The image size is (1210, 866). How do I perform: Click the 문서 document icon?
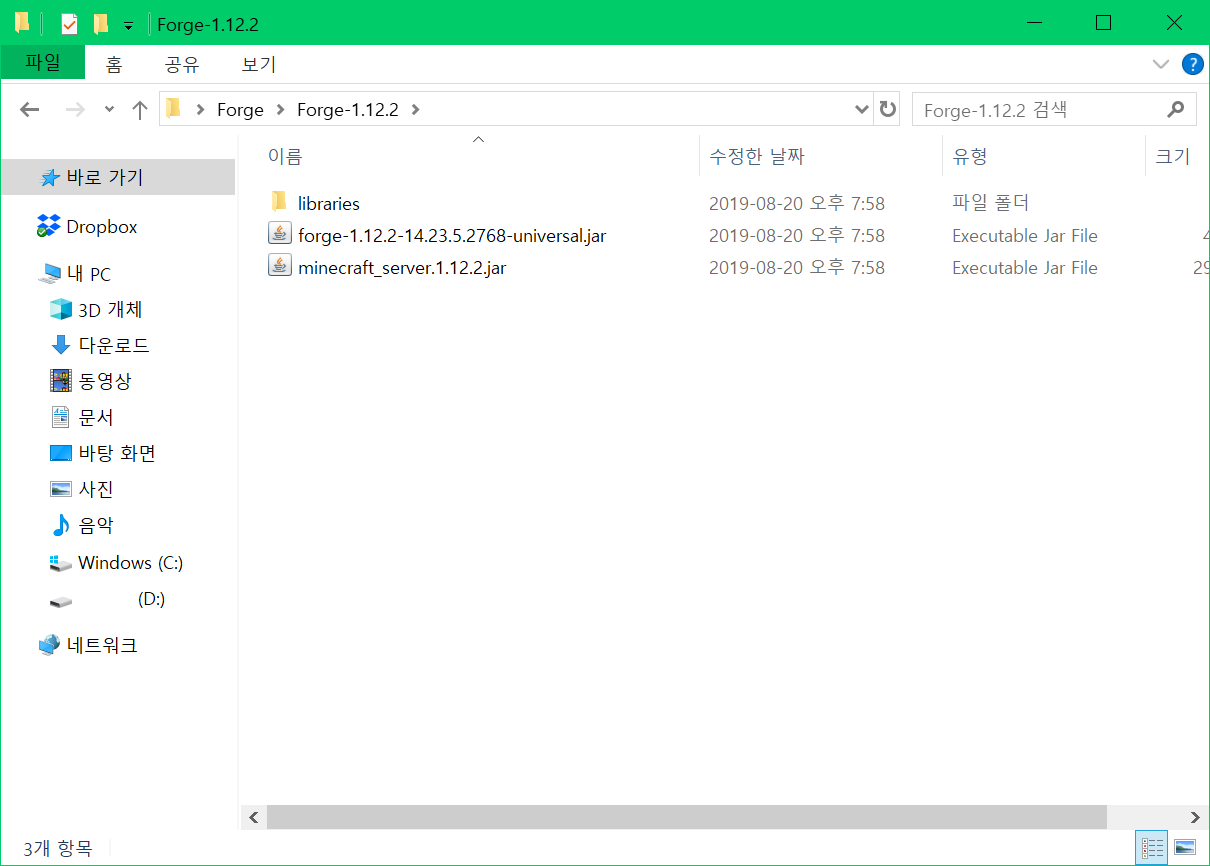point(61,417)
